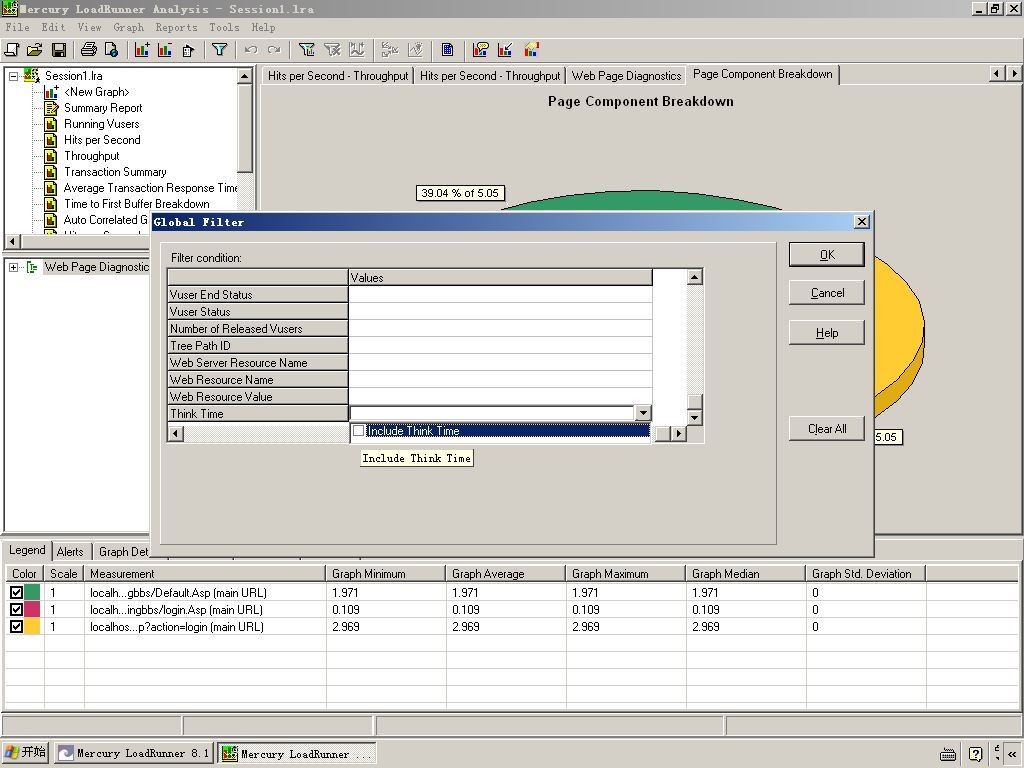
Task: Select Transaction Summary in session tree
Action: (115, 172)
